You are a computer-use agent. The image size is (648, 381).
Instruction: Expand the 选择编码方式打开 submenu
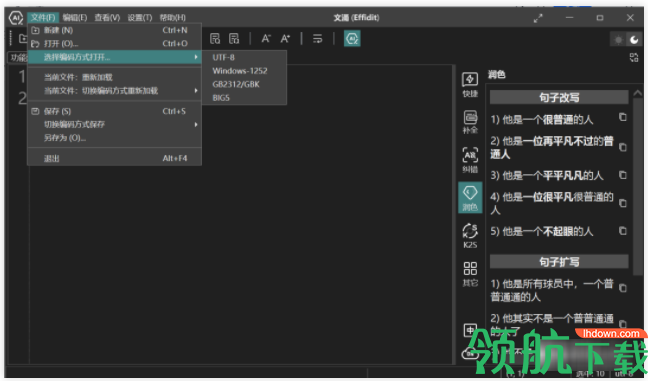pyautogui.click(x=114, y=57)
